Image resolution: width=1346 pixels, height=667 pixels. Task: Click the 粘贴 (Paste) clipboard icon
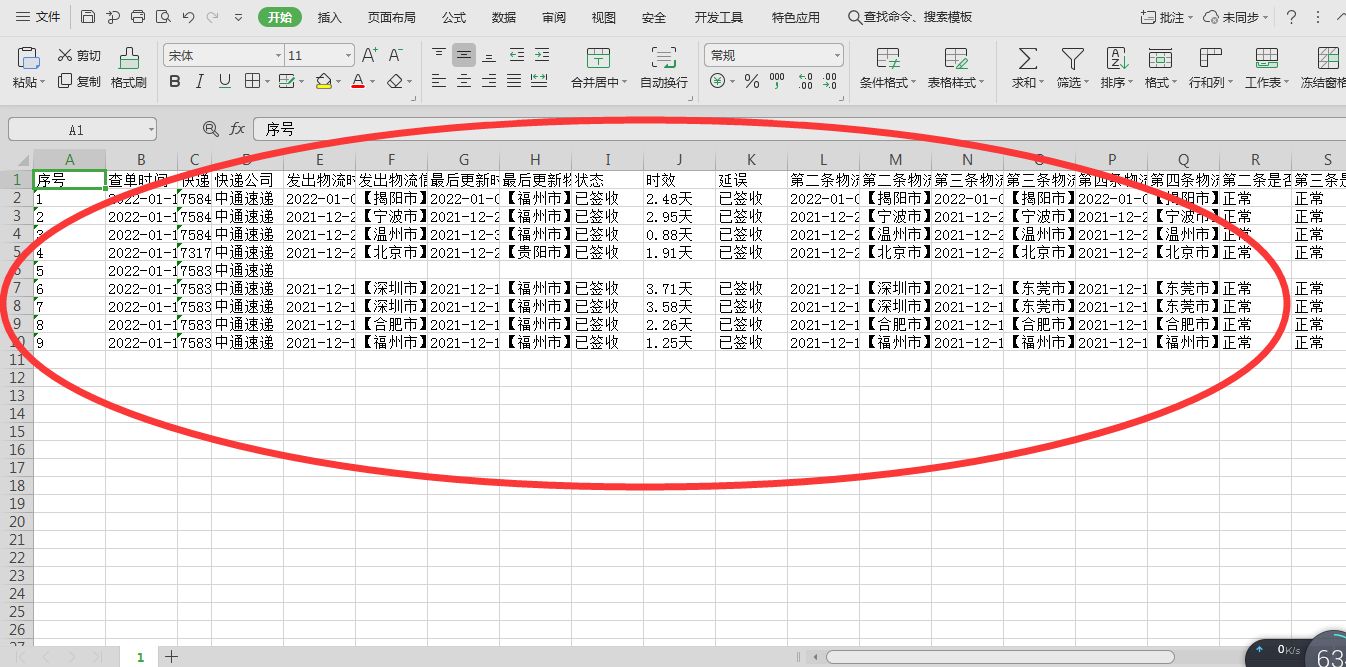tap(28, 59)
